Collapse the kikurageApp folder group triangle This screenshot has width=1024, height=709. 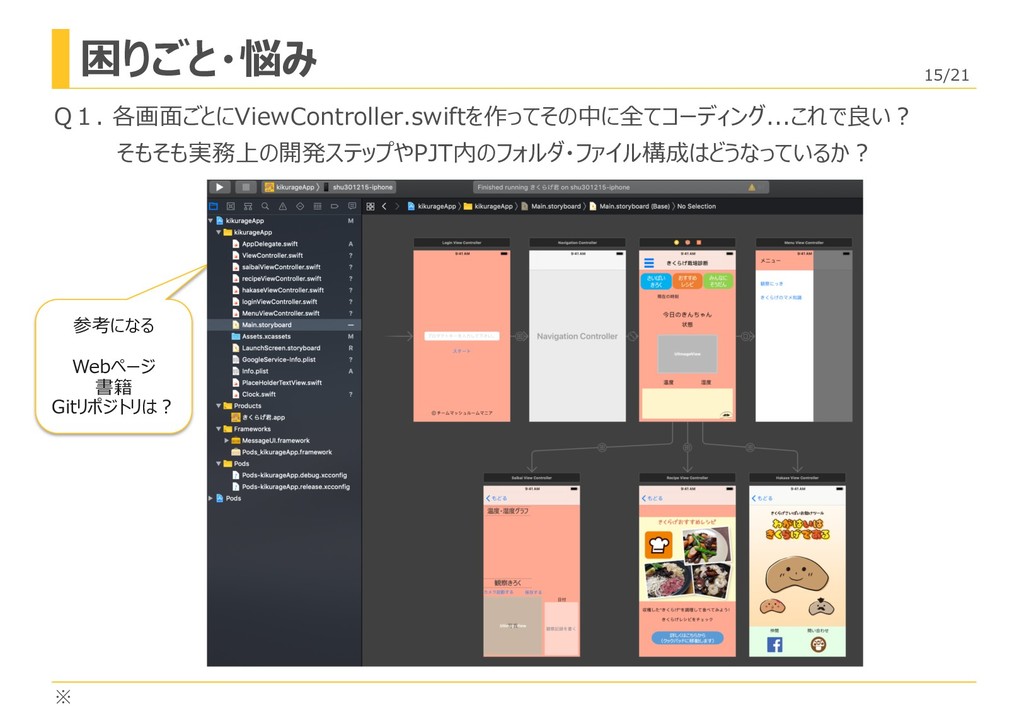click(219, 232)
